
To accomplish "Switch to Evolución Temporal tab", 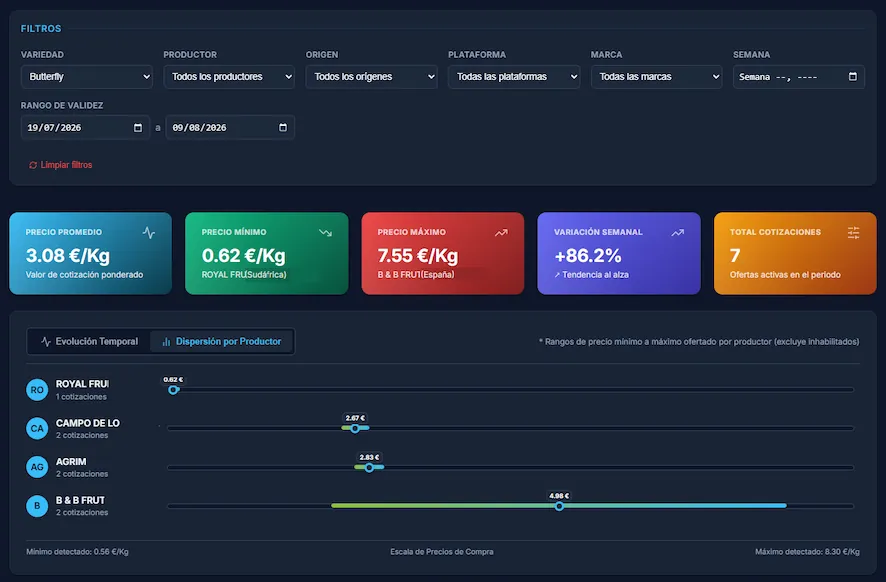I will (89, 341).
